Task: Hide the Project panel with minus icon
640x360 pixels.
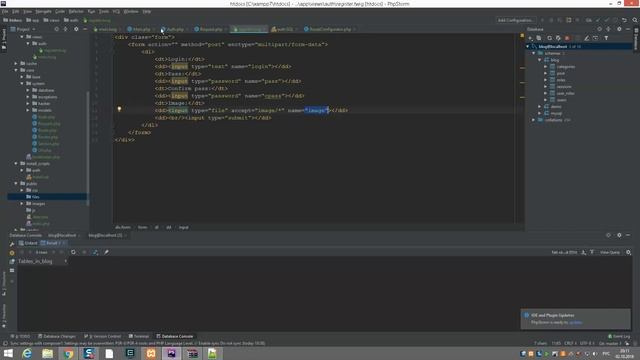Action: (85, 29)
